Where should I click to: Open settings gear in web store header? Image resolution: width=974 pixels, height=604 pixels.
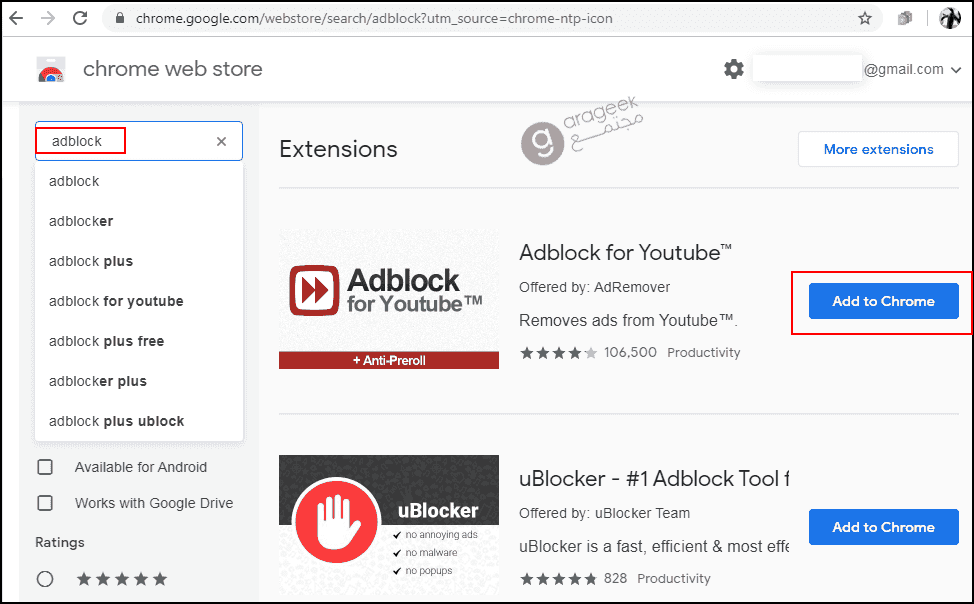point(734,69)
